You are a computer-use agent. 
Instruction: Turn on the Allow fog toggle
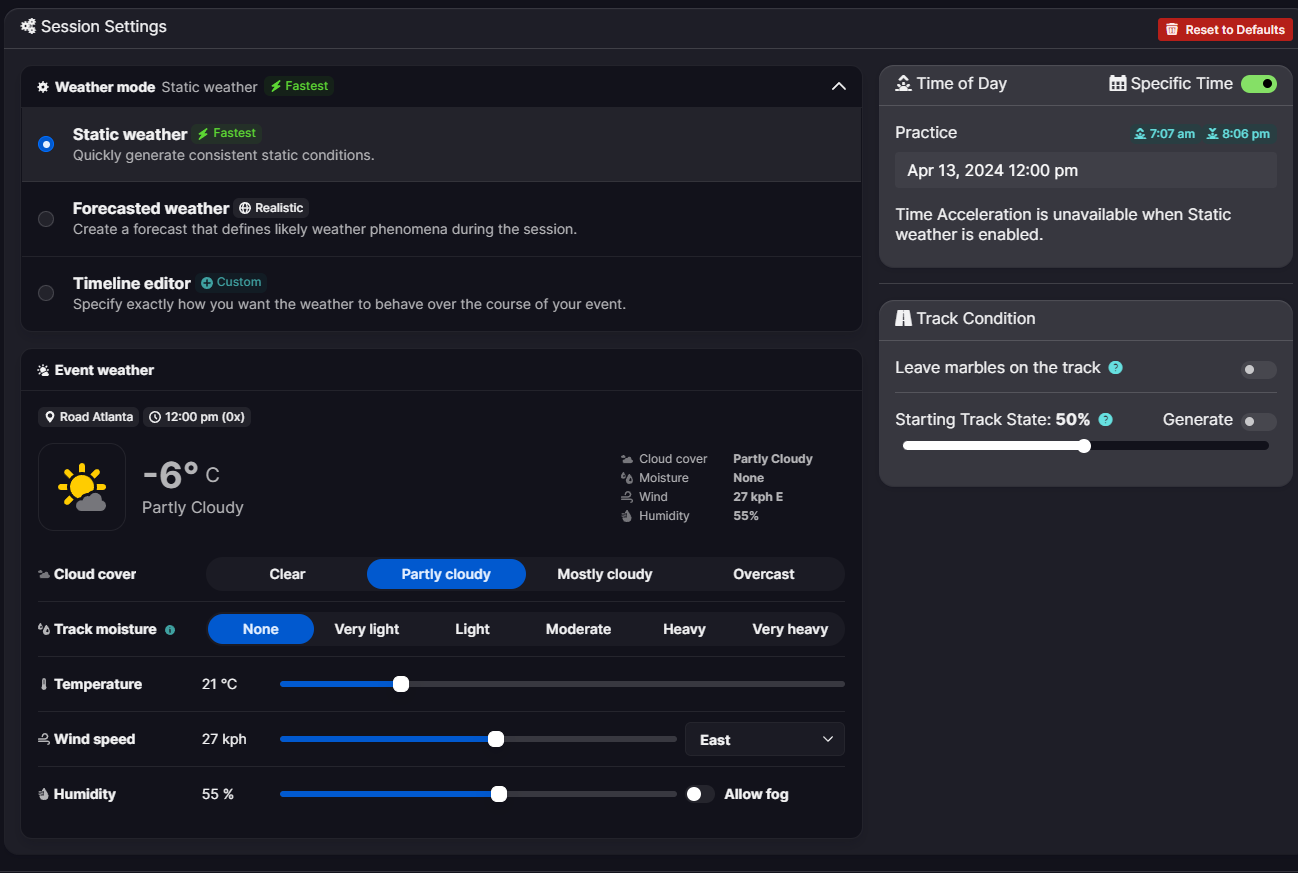(700, 794)
